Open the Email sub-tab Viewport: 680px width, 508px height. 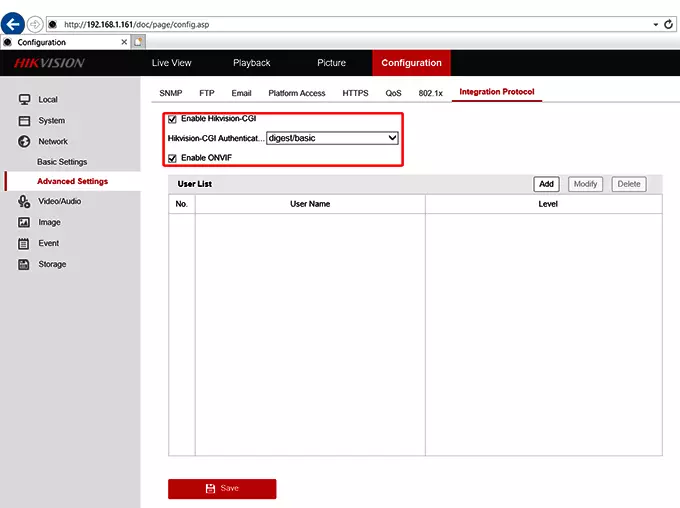pos(241,93)
